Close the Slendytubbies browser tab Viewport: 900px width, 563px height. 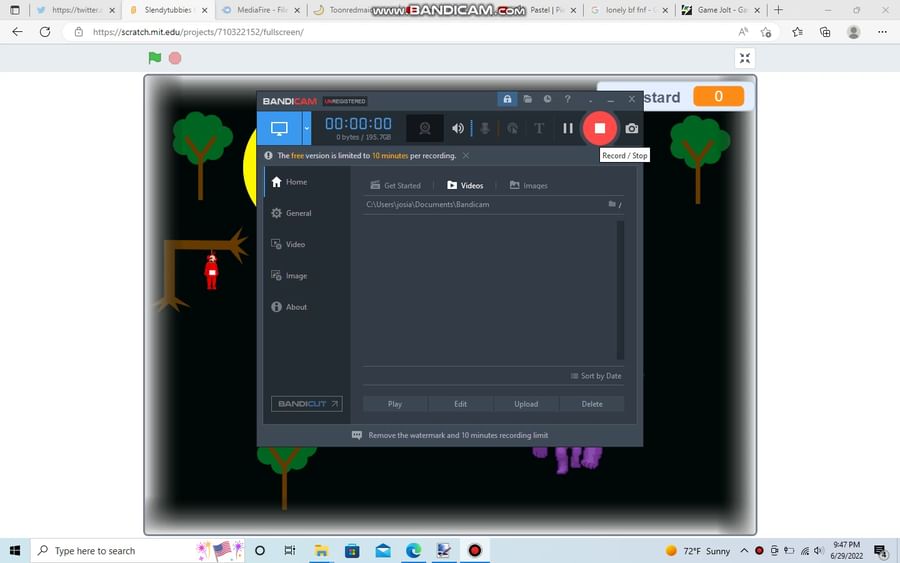(204, 10)
